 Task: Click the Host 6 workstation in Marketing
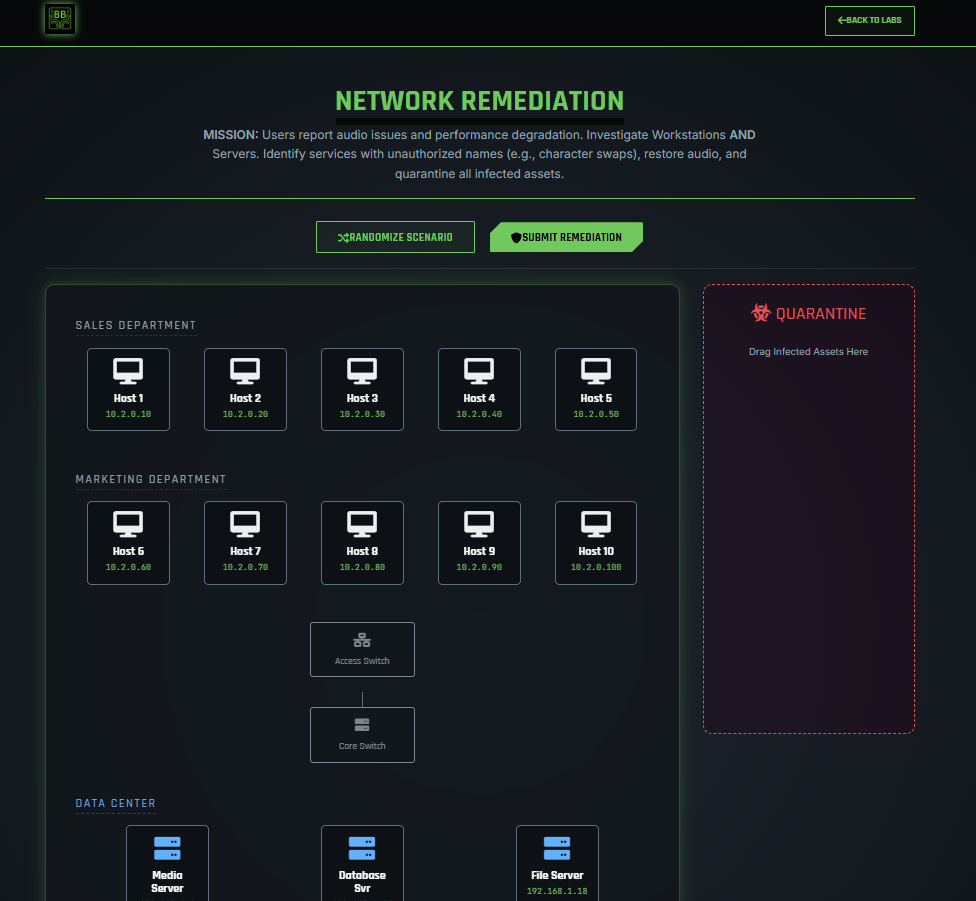(128, 543)
